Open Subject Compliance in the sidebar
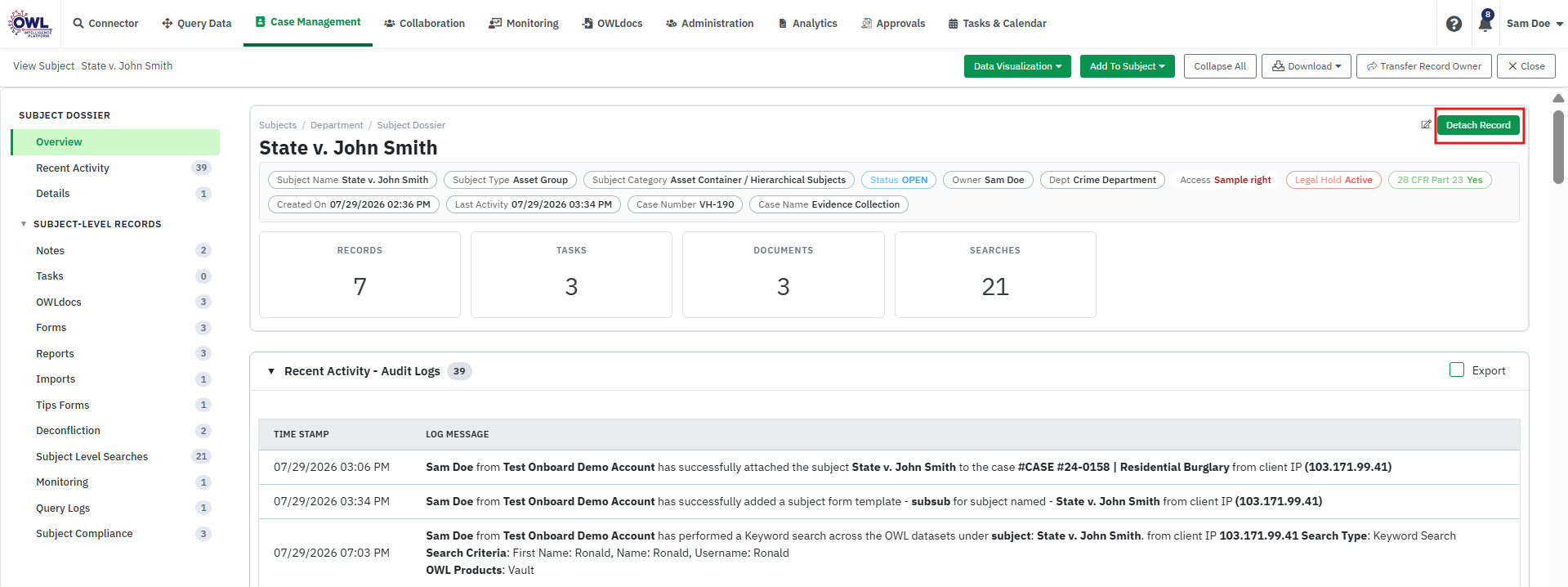 (115, 534)
